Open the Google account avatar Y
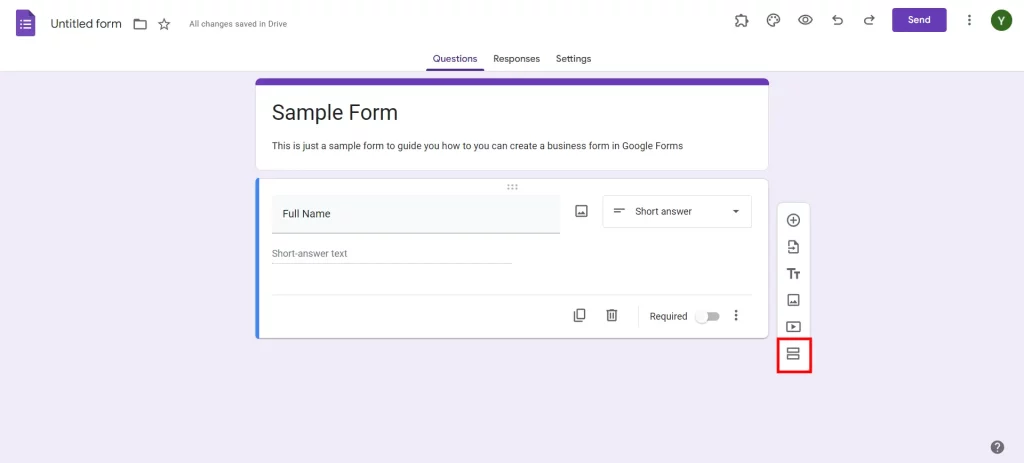Screen dimensions: 1024x463 coord(1000,20)
